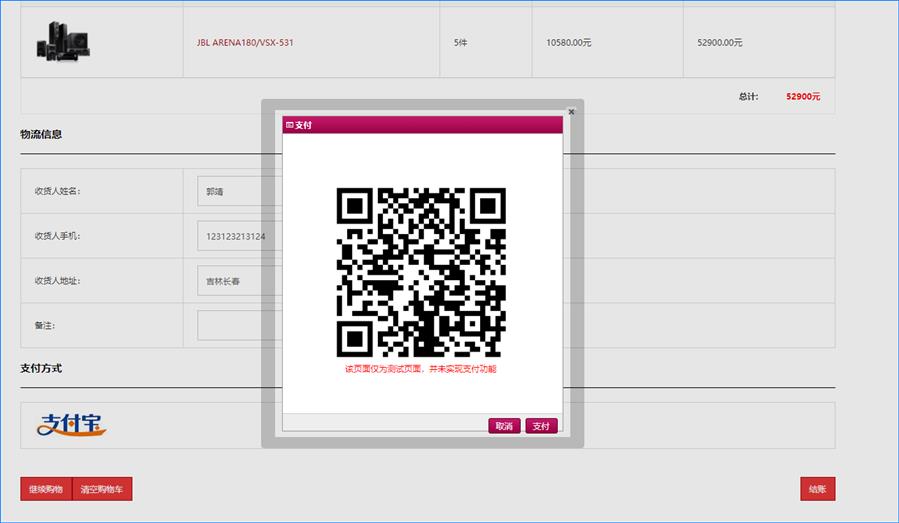Click the 清空购物车 button
Image resolution: width=899 pixels, height=523 pixels.
(102, 489)
